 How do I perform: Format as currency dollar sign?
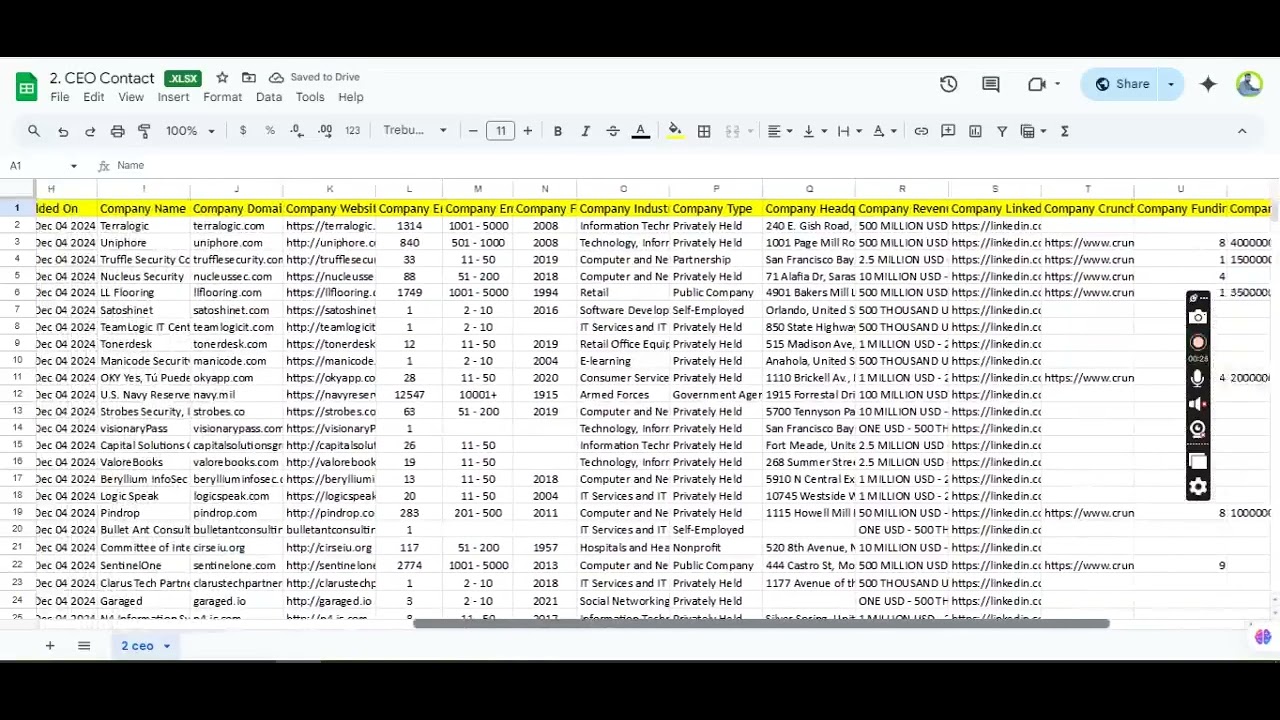tap(243, 131)
